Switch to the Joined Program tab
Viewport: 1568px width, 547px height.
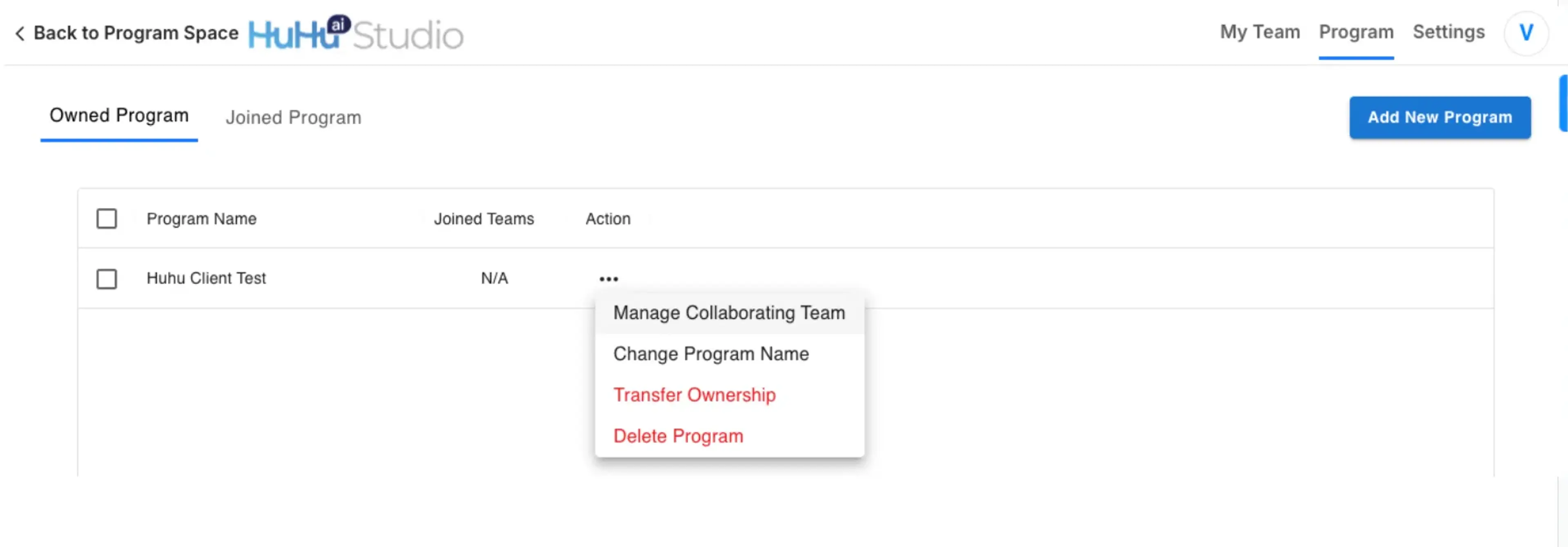pyautogui.click(x=294, y=117)
